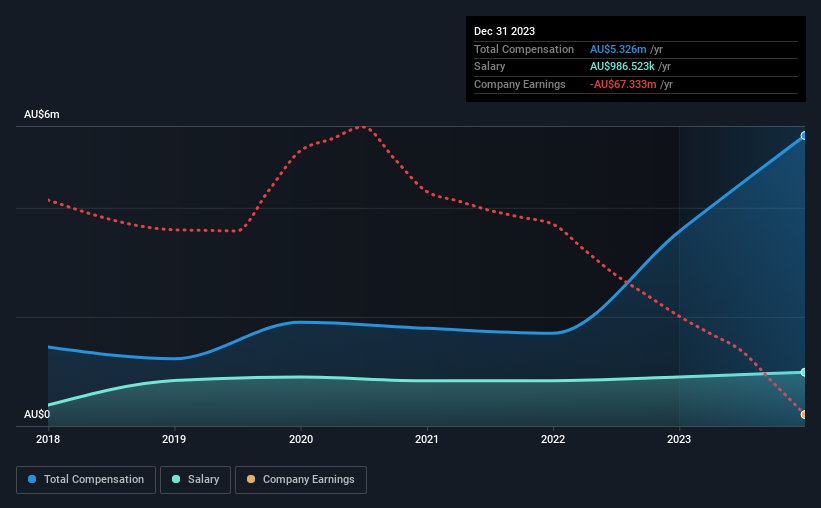
Task: Click the -AU$67.333m company earnings value
Action: (623, 84)
